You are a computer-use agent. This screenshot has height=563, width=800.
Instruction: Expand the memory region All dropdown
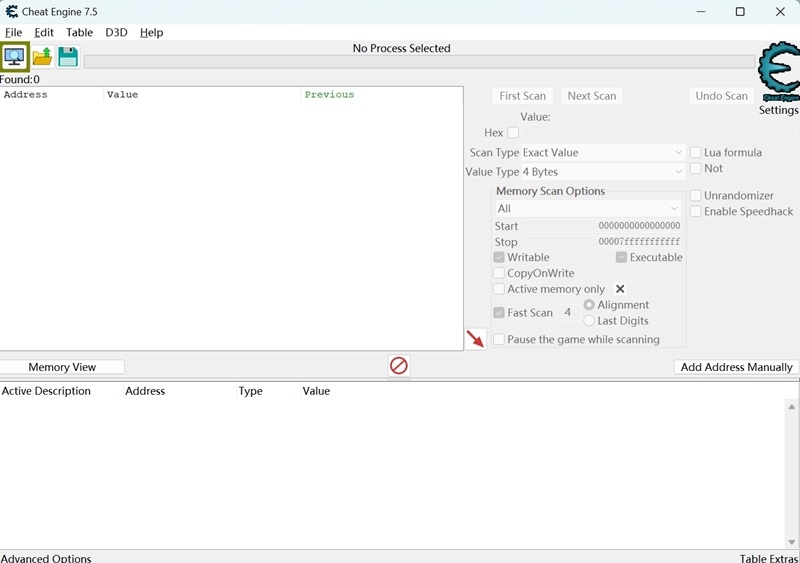(x=588, y=209)
